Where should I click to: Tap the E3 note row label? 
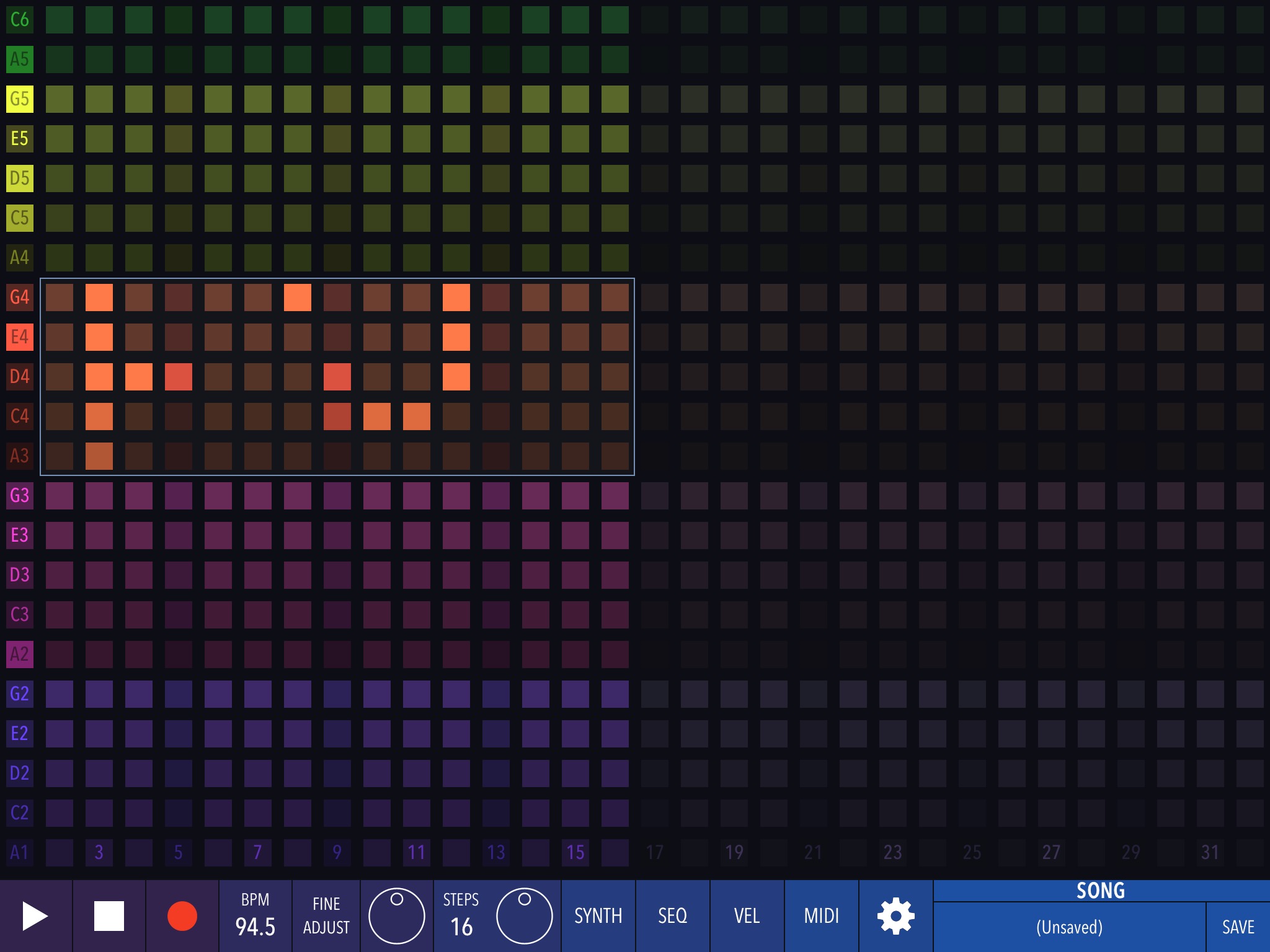20,535
